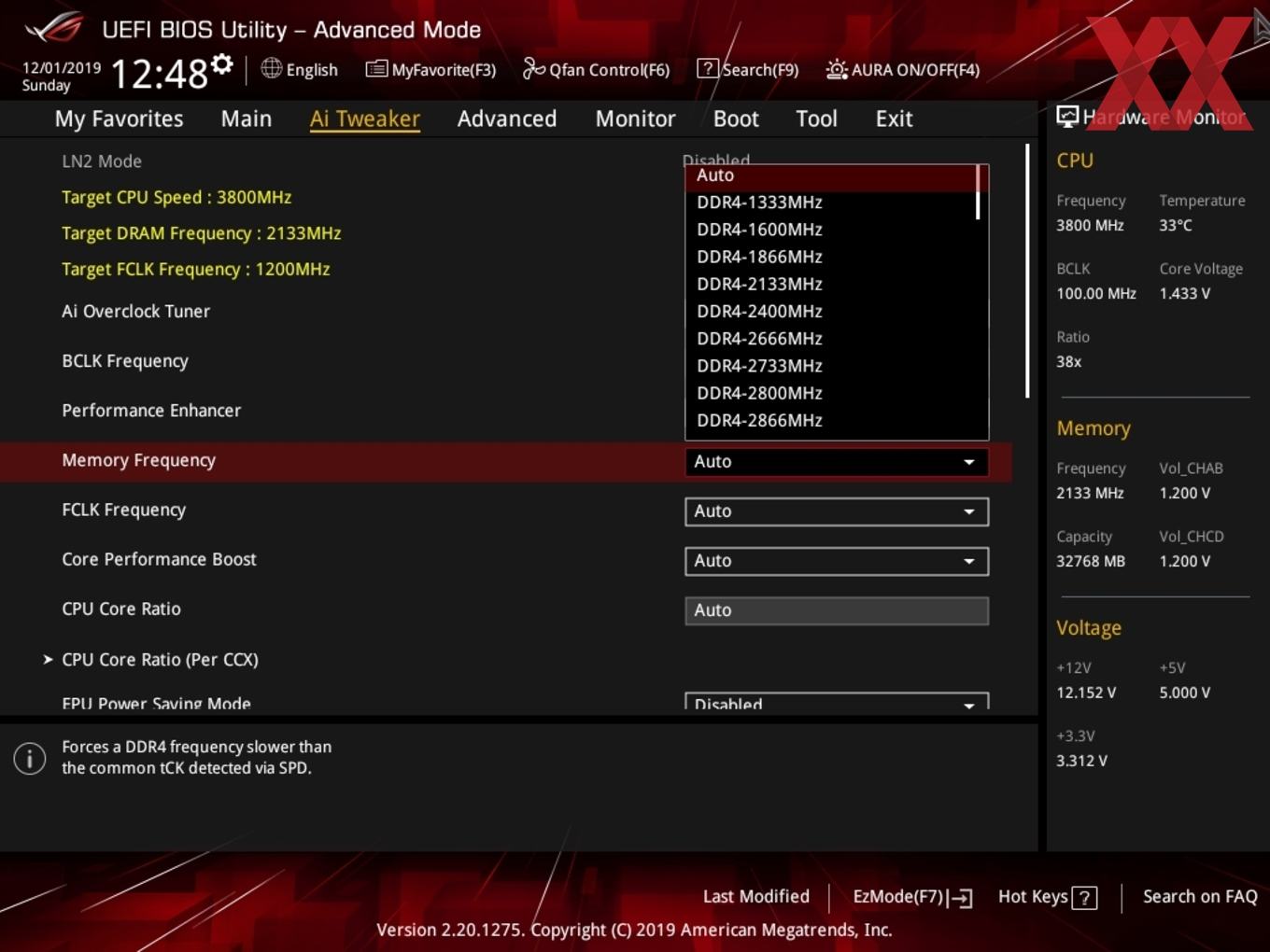This screenshot has height=952, width=1270.
Task: Choose DDR4-2400MHz from the list
Action: (831, 311)
